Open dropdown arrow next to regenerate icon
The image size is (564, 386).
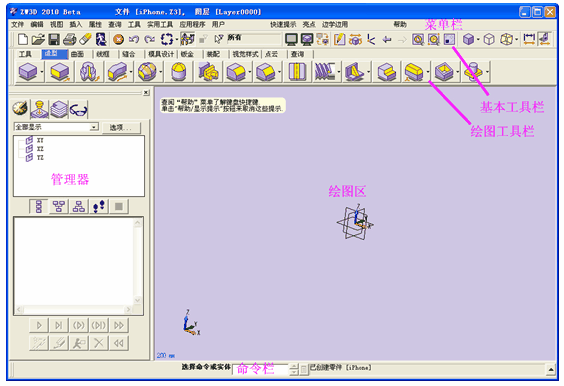tap(177, 39)
